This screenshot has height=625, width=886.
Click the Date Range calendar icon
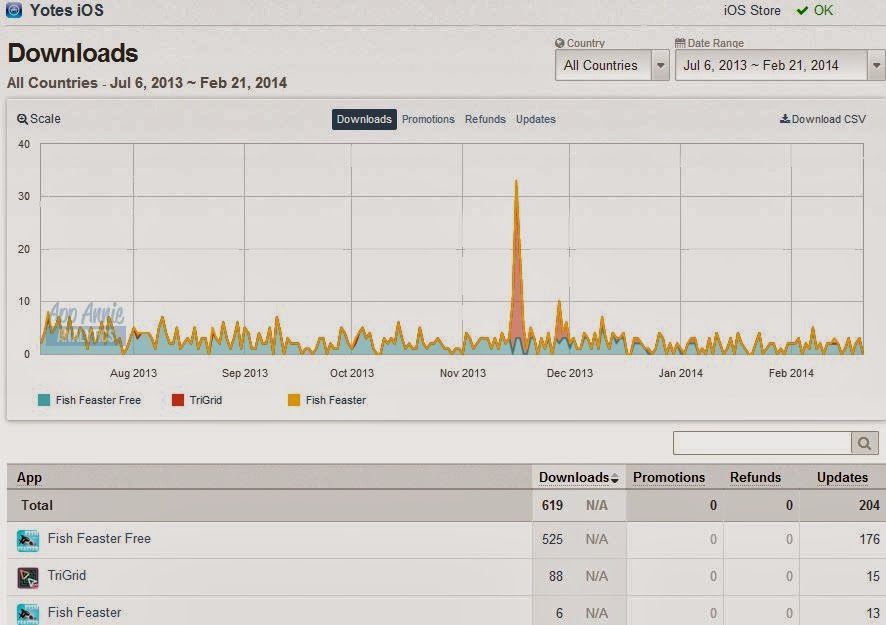(680, 43)
